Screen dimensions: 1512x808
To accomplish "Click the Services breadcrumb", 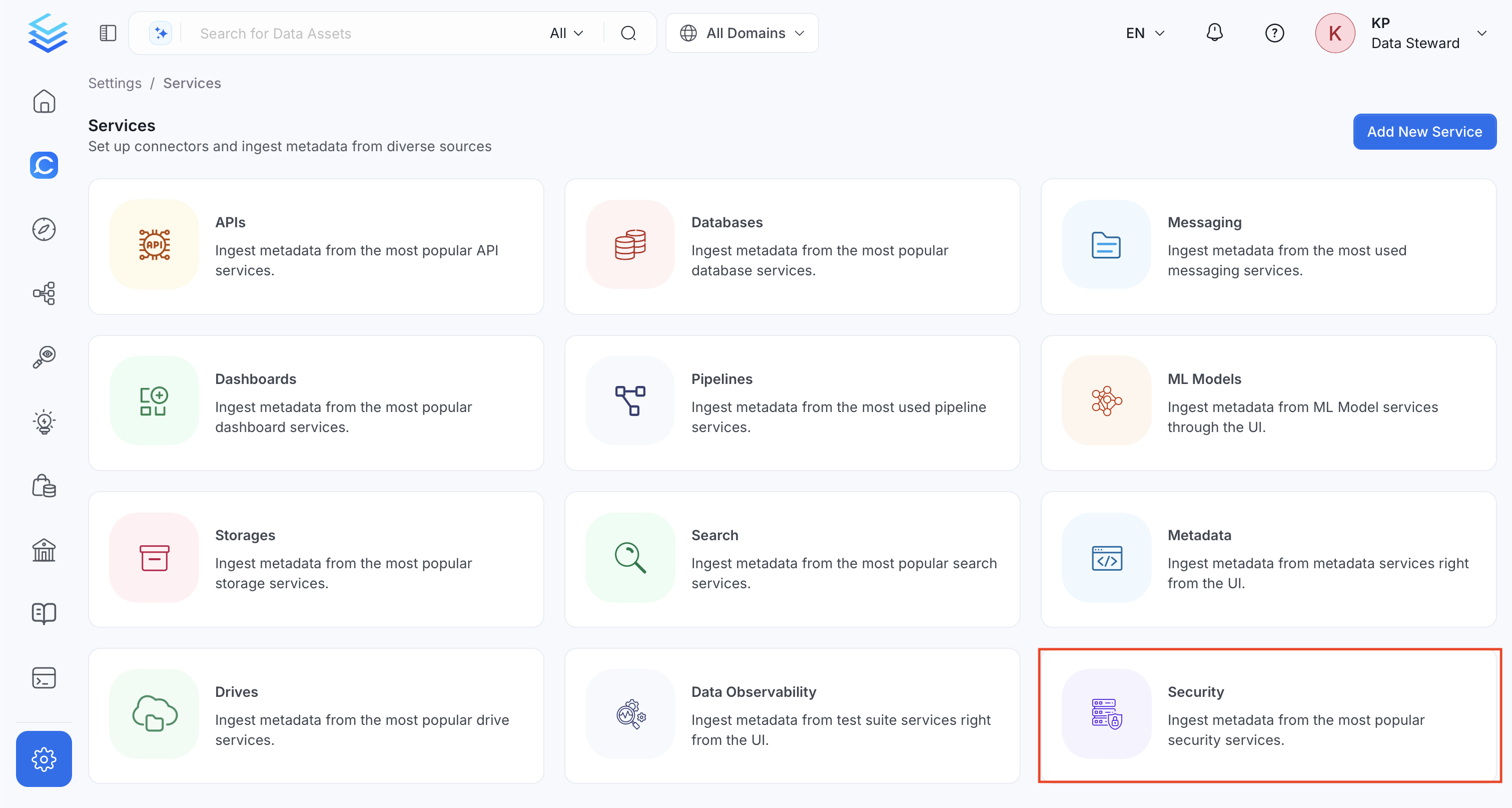I will 192,84.
